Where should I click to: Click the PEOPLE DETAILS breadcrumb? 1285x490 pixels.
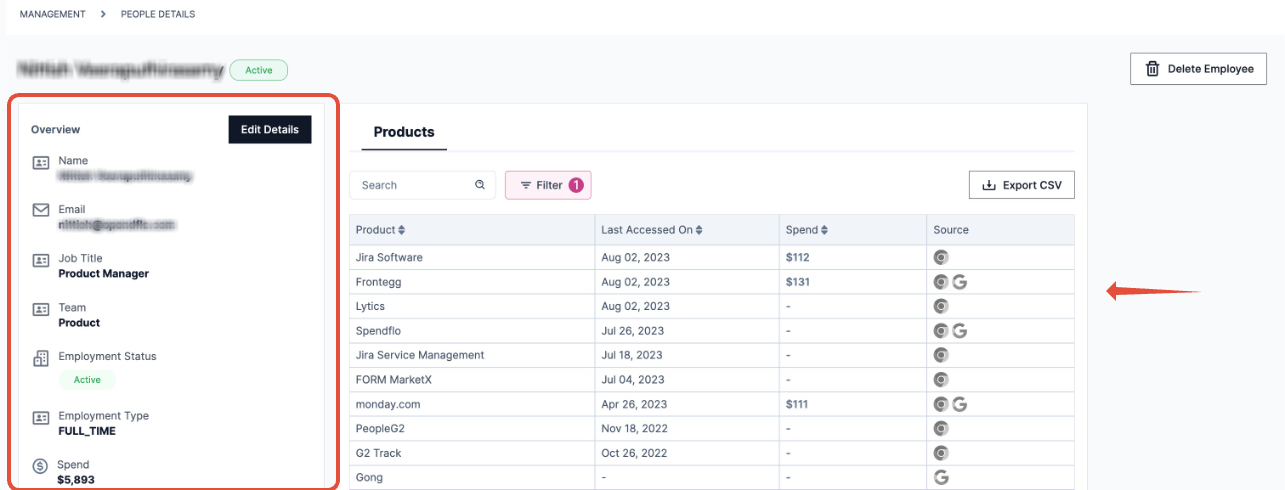158,15
